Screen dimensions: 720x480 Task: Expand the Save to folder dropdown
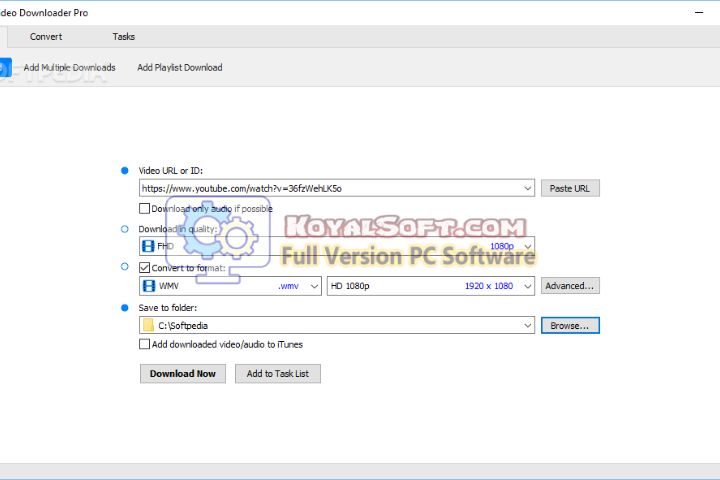528,326
